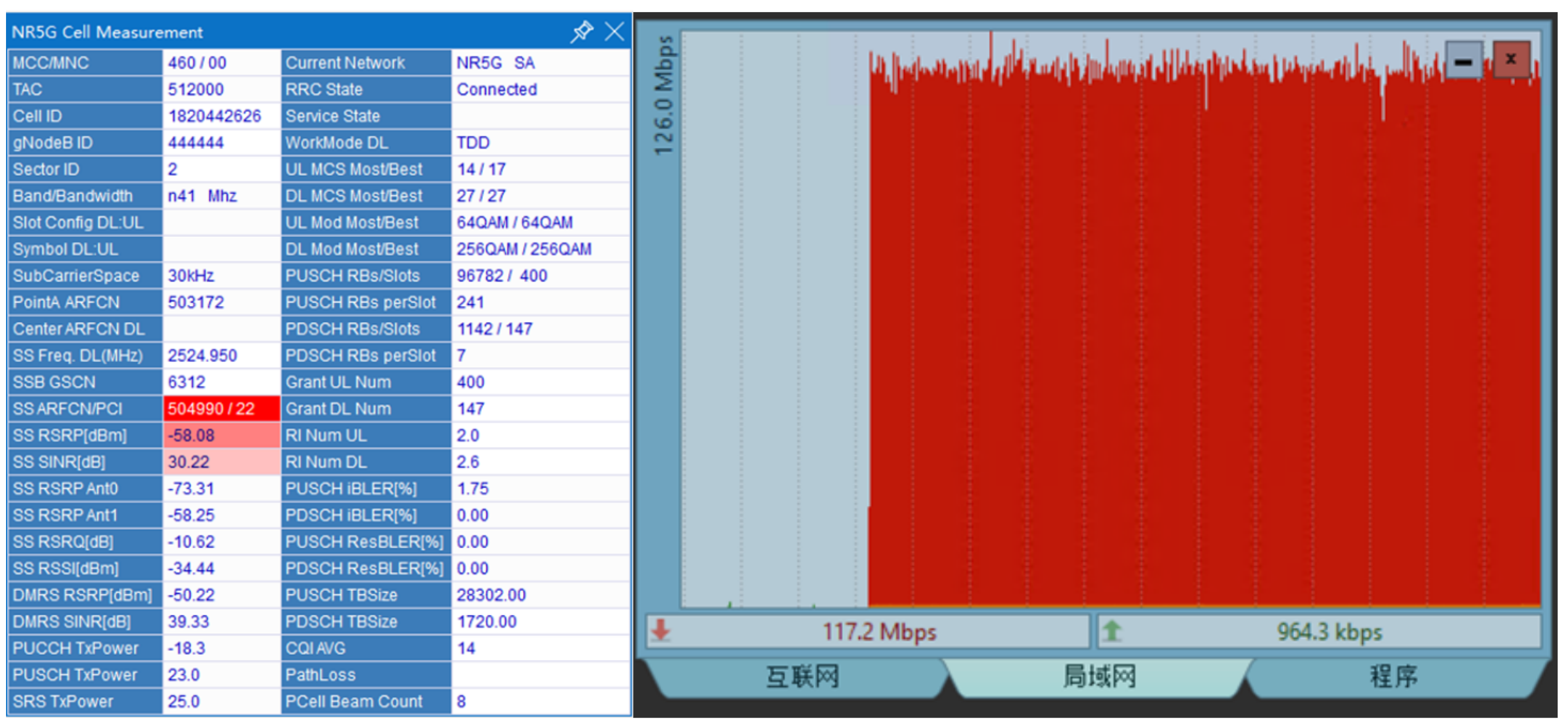
Task: Click the SS RSRQ value -10.62
Action: (x=191, y=542)
